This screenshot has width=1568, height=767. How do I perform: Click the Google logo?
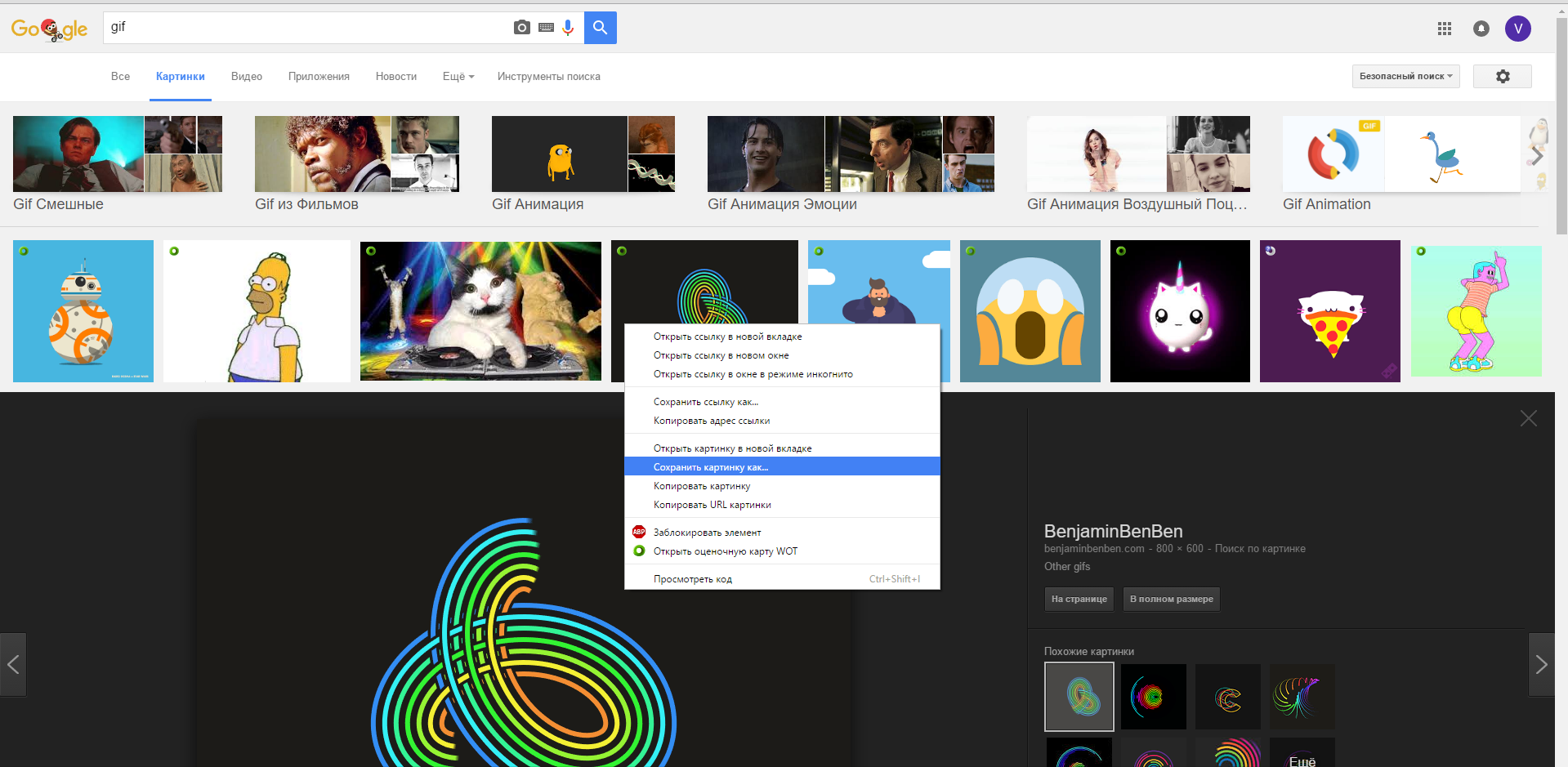click(x=49, y=29)
